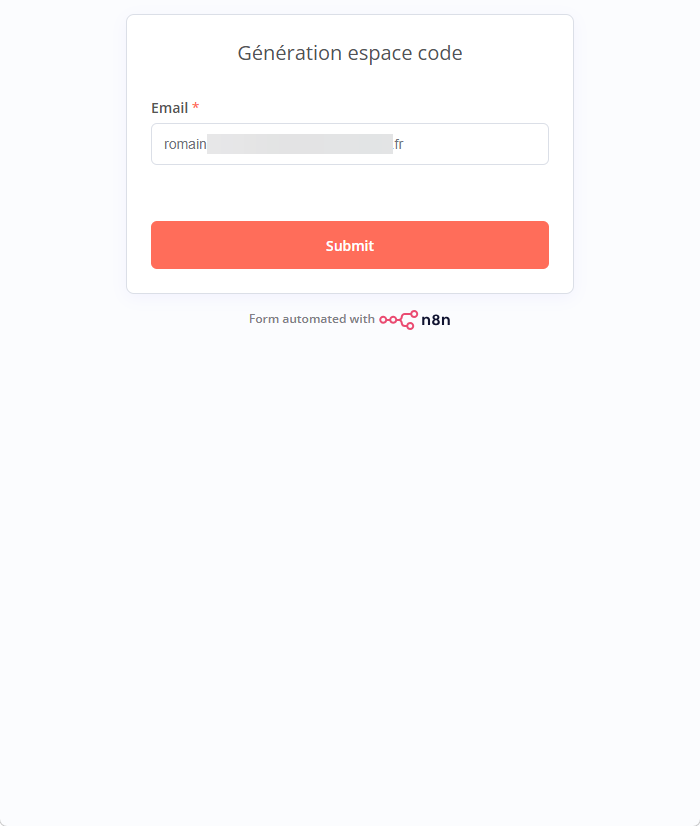Image resolution: width=700 pixels, height=826 pixels.
Task: Place cursor on "romain" in the email
Action: pos(185,144)
